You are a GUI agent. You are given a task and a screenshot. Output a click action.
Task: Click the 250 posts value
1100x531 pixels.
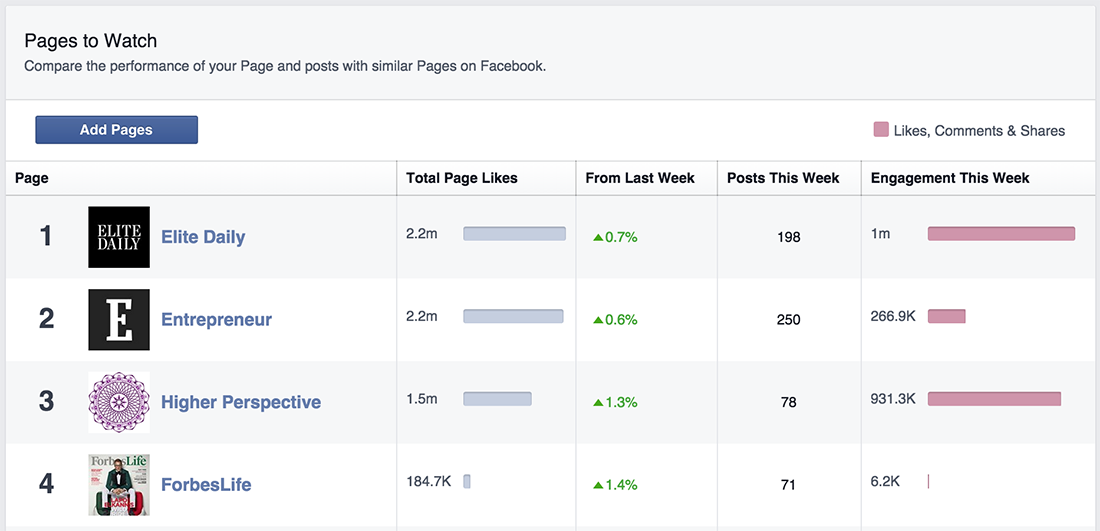(x=789, y=320)
